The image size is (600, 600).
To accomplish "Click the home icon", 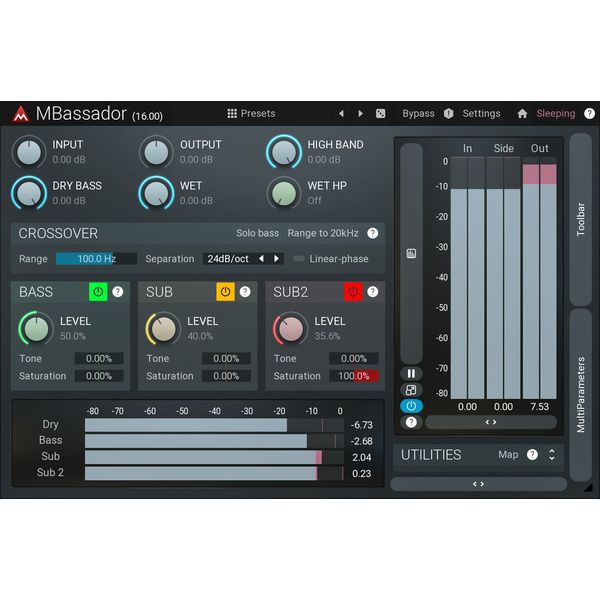I will pyautogui.click(x=522, y=114).
